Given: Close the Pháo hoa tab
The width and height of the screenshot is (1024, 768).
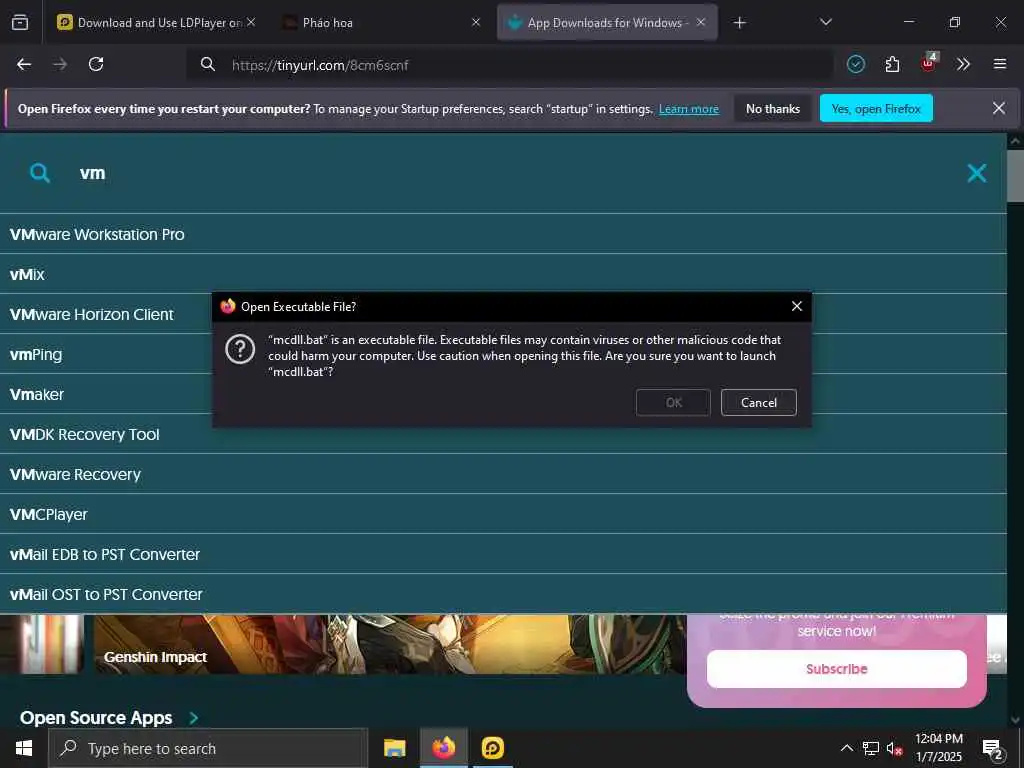Looking at the screenshot, I should tap(476, 22).
